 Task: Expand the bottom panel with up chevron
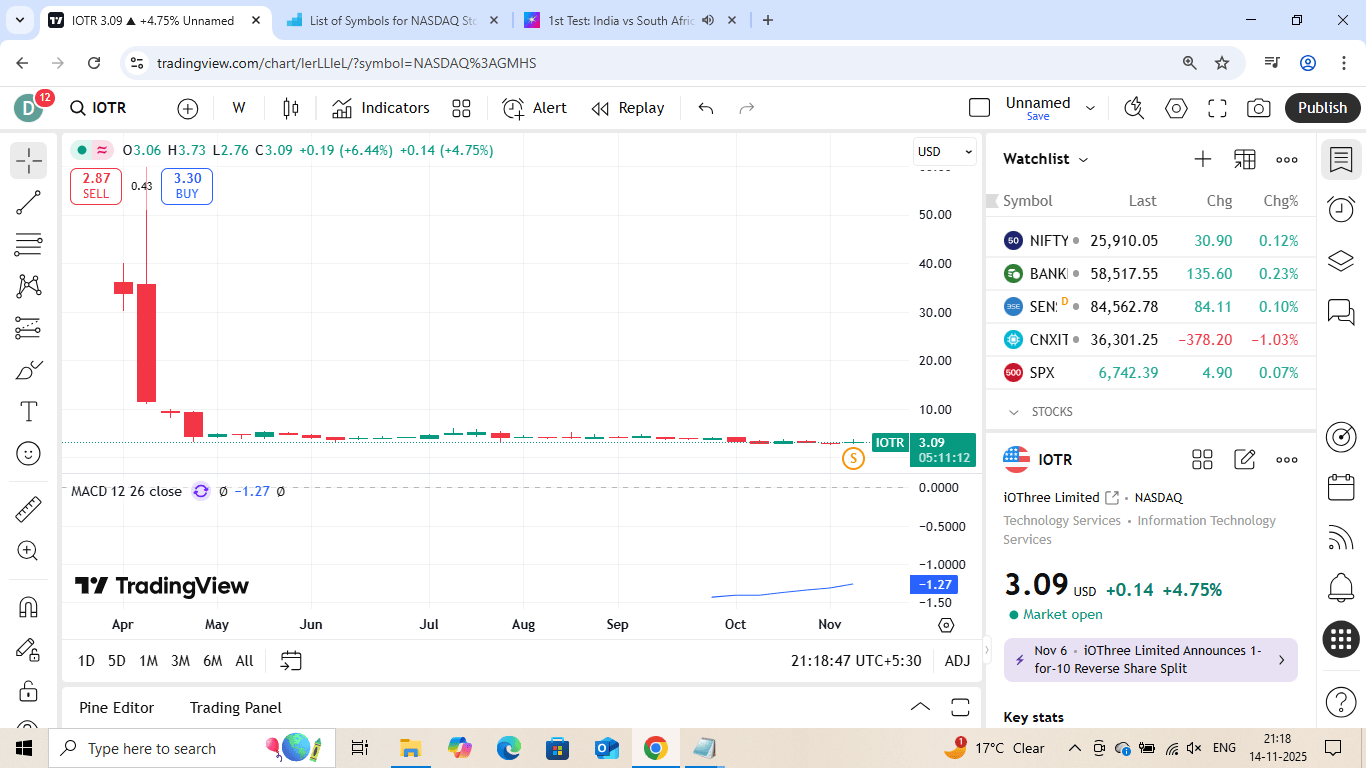click(x=920, y=707)
